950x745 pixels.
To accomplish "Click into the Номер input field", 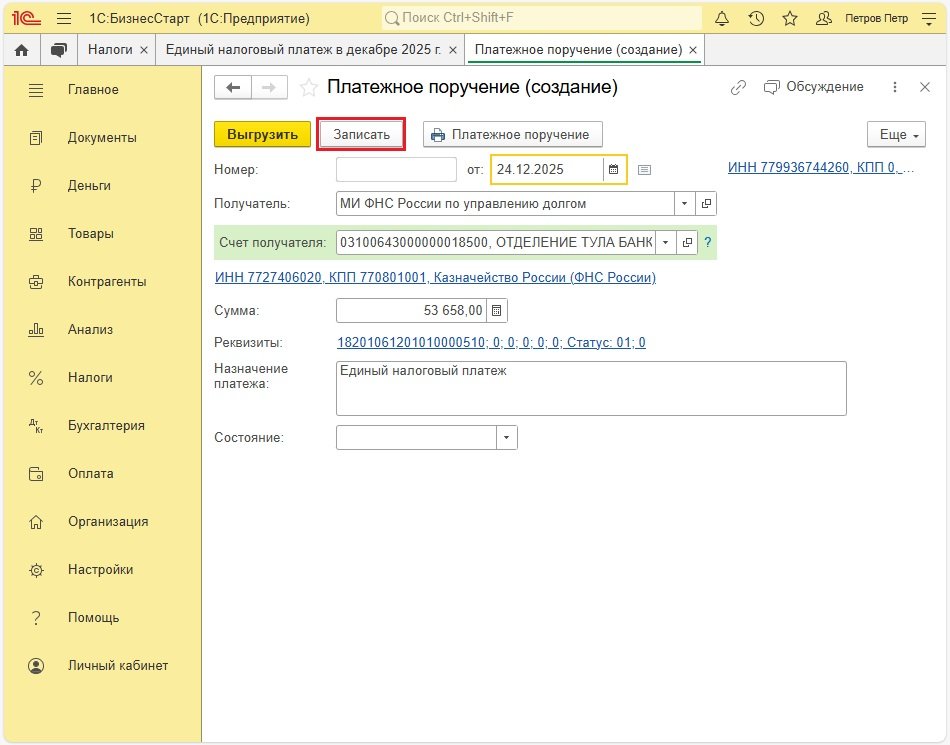I will point(396,170).
